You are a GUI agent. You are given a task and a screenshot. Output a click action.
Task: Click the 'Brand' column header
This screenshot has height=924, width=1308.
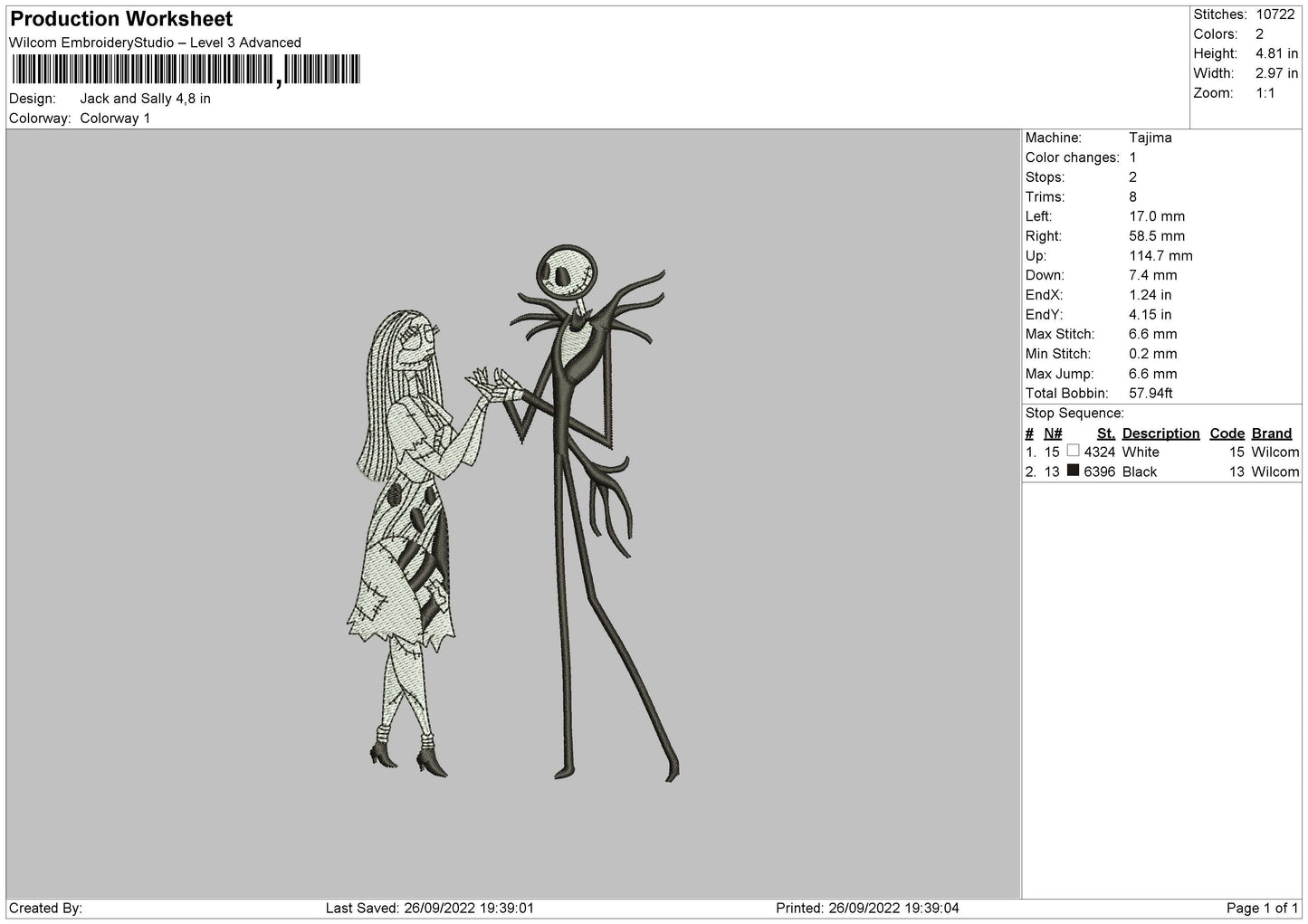pos(1272,433)
